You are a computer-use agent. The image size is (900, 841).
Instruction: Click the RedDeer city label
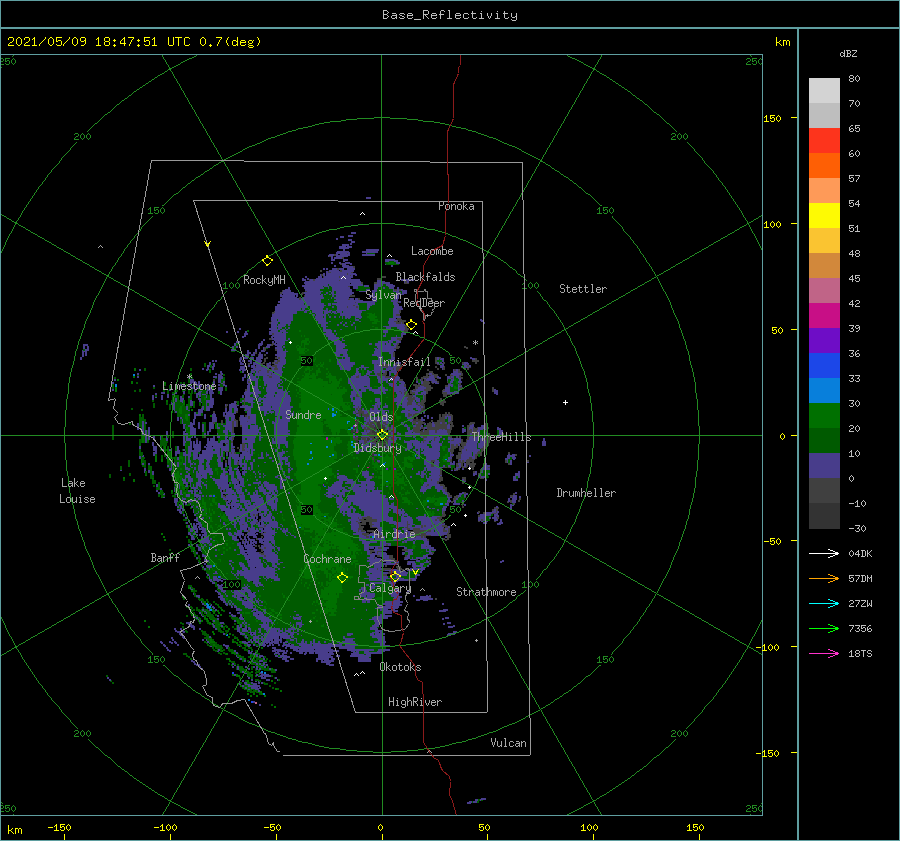[x=424, y=303]
